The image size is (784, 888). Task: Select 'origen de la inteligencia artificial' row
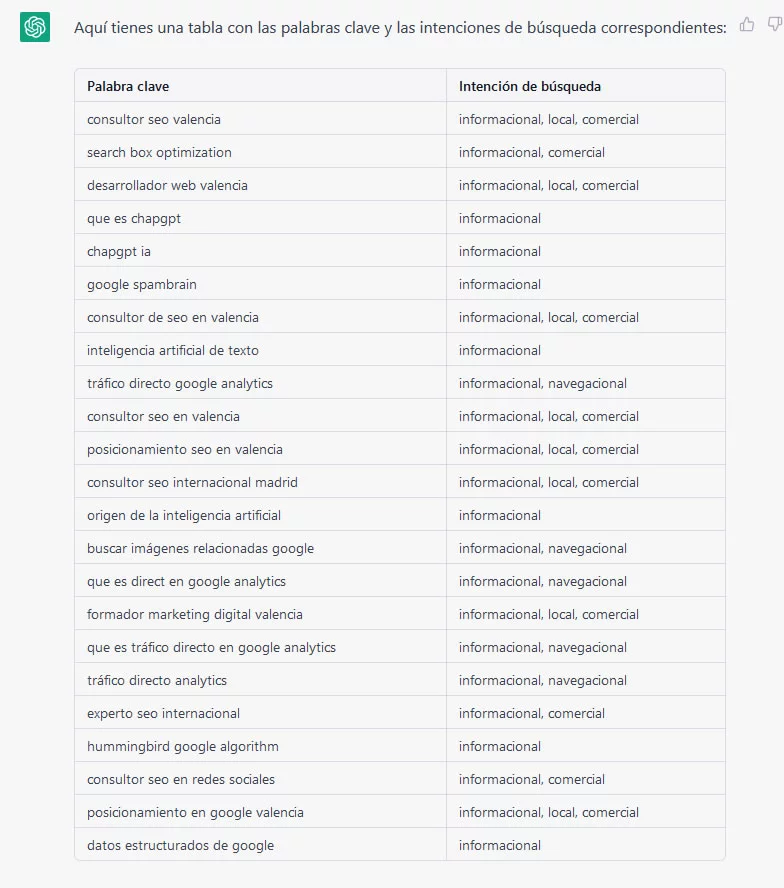400,515
